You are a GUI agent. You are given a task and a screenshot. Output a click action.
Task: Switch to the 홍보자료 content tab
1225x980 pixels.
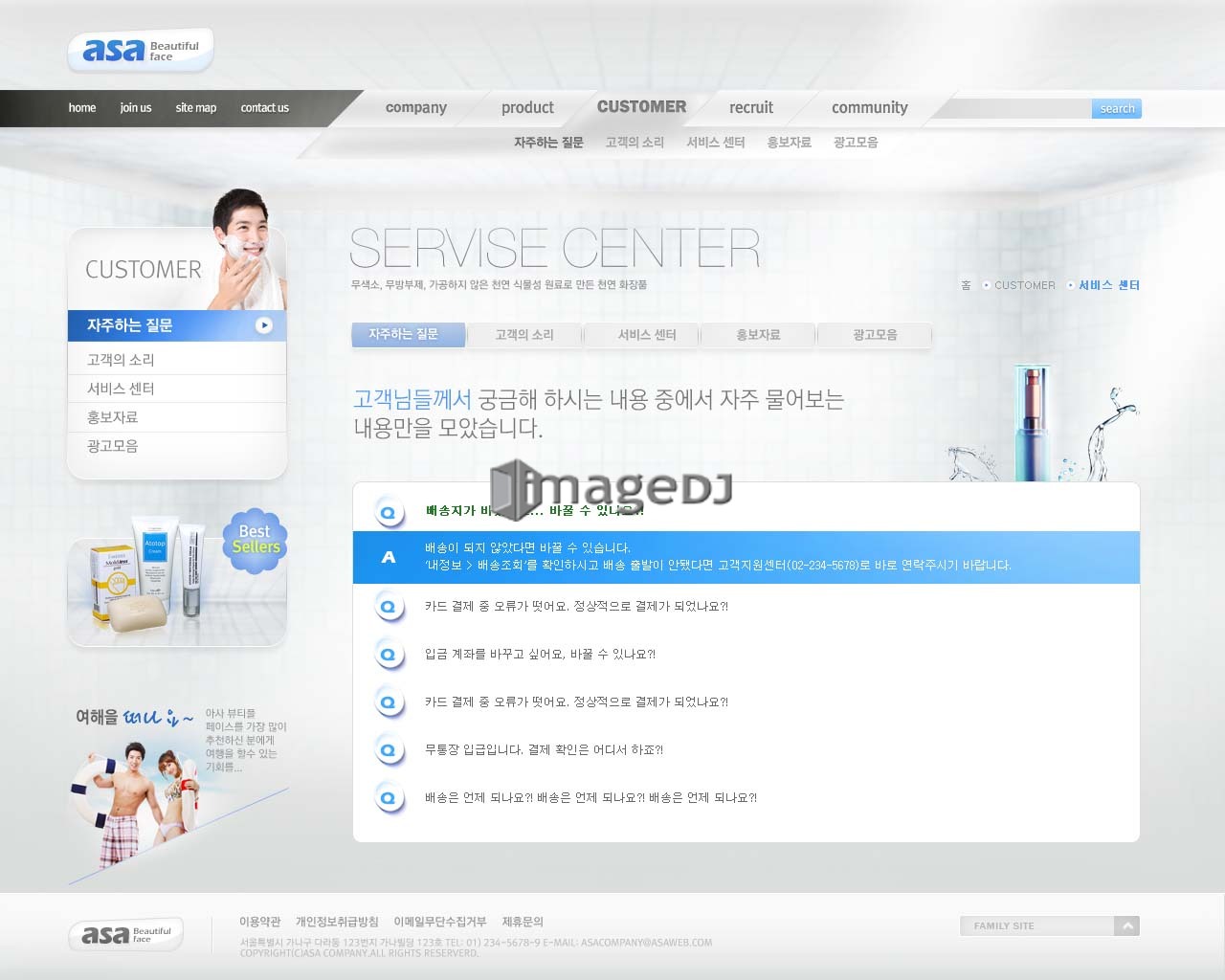pos(758,335)
